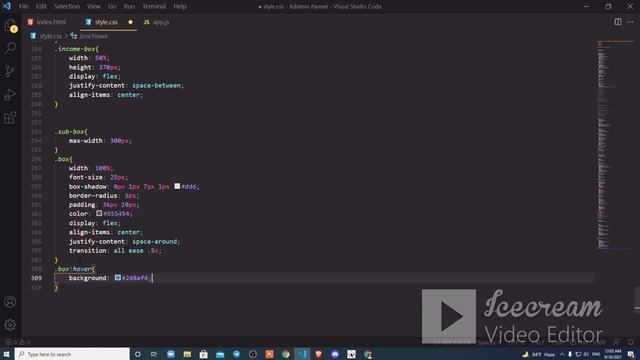Click the .income-box selector text
This screenshot has height=360, width=640.
tap(76, 49)
